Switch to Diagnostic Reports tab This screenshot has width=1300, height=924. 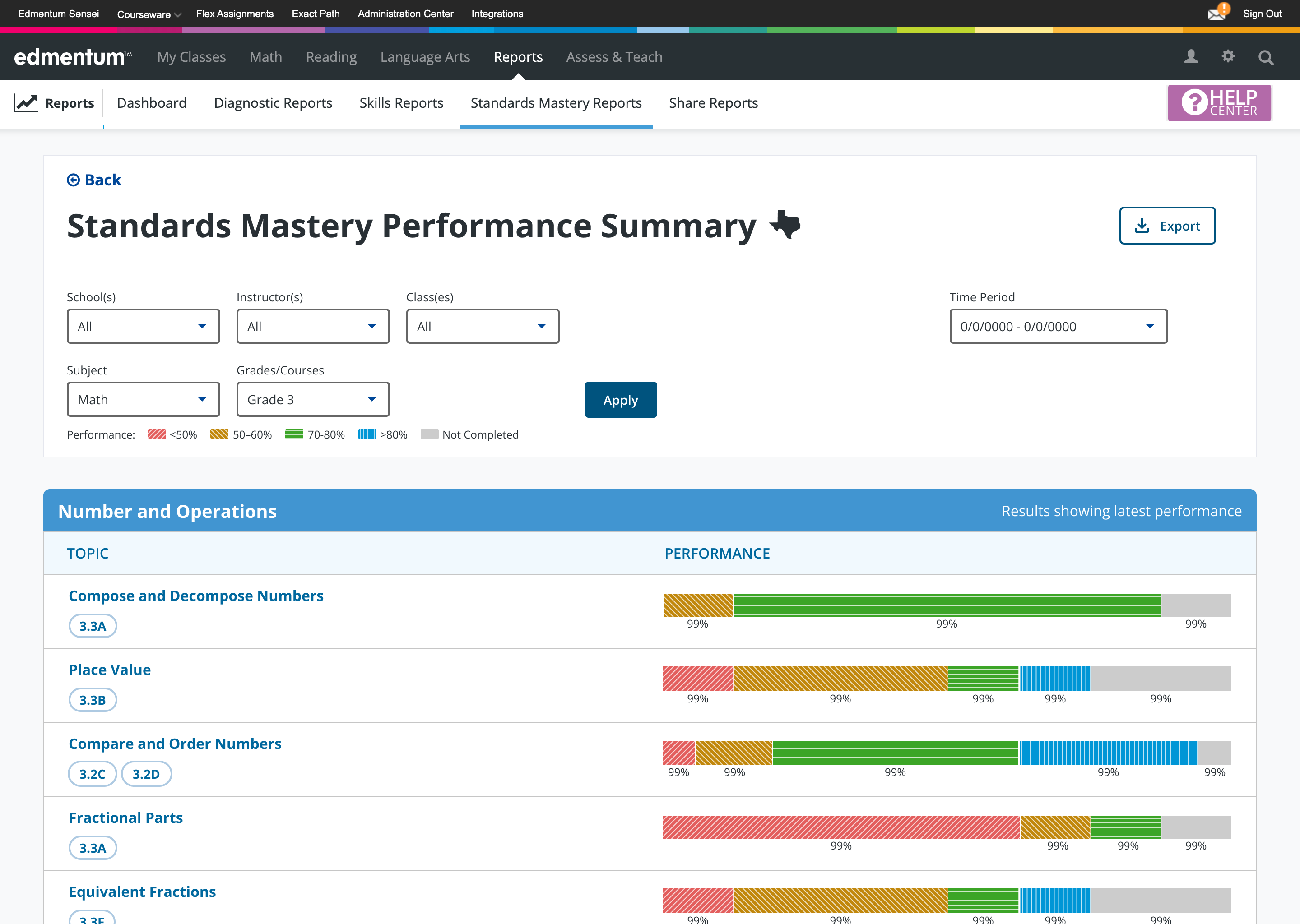pos(273,103)
